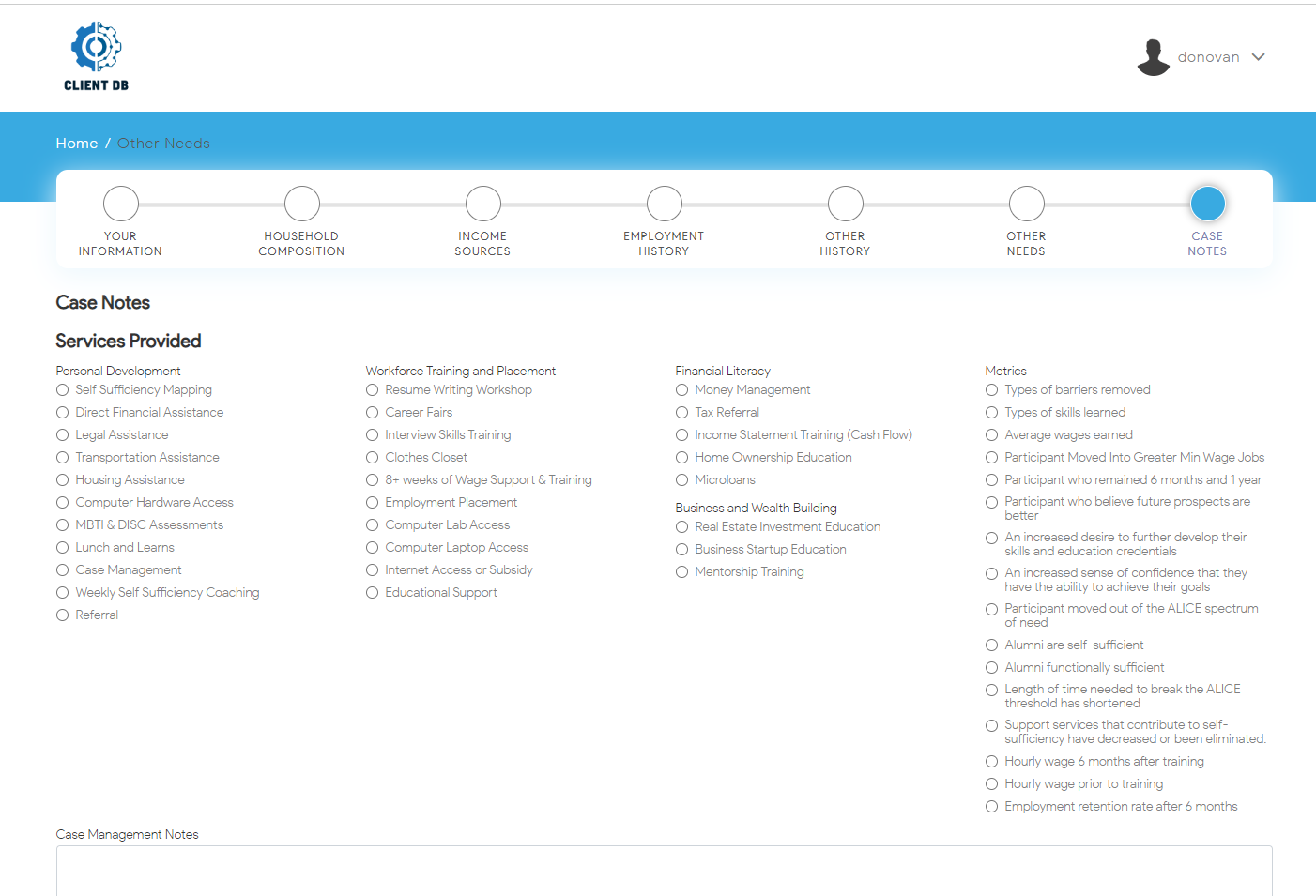Click the Other Needs step circle
Viewport: 1316px width, 896px height.
[x=1027, y=204]
